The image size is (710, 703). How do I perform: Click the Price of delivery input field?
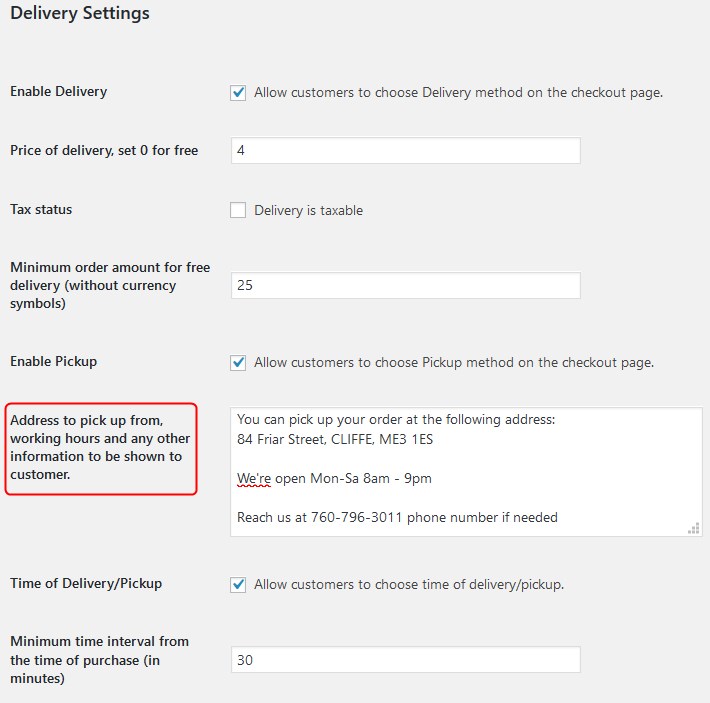(405, 150)
